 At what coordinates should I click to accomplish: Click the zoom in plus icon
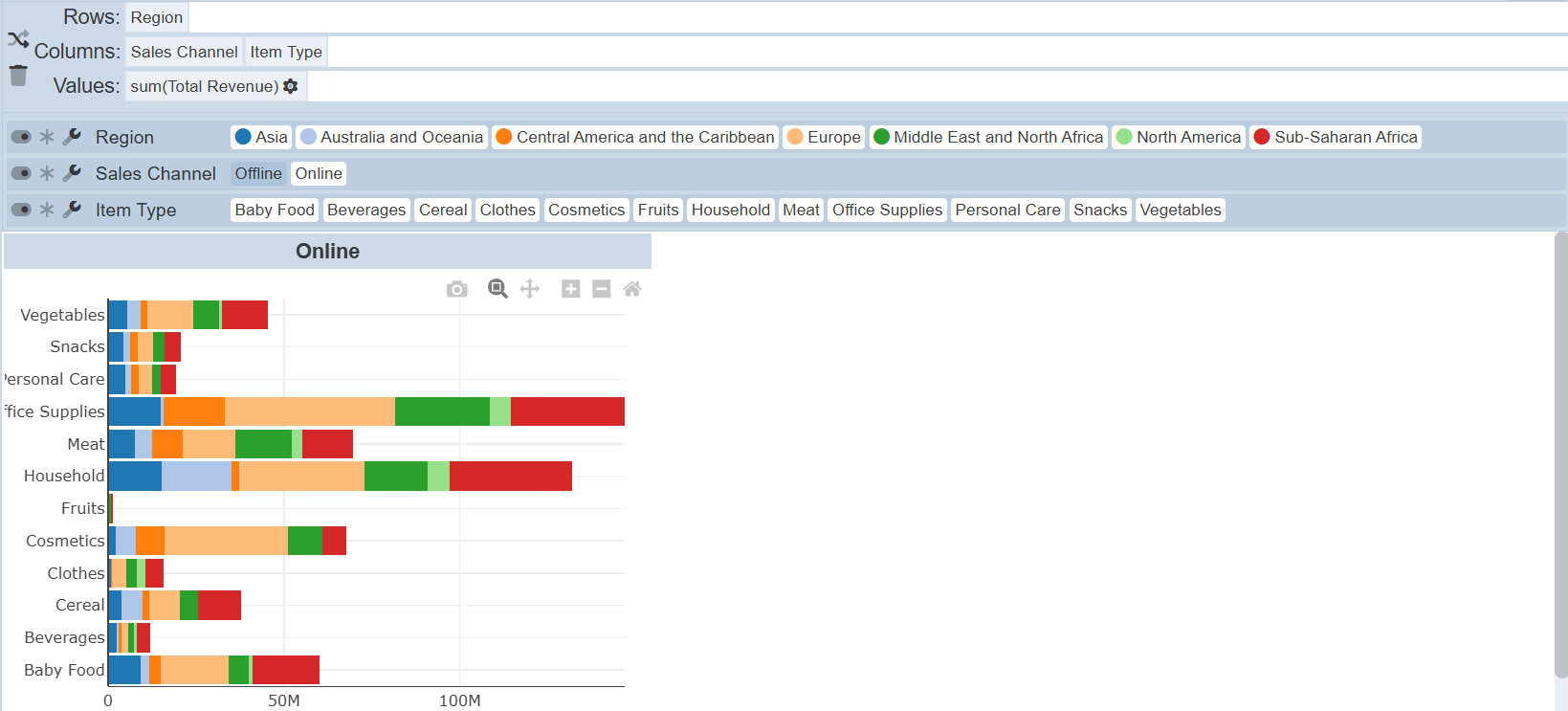570,289
